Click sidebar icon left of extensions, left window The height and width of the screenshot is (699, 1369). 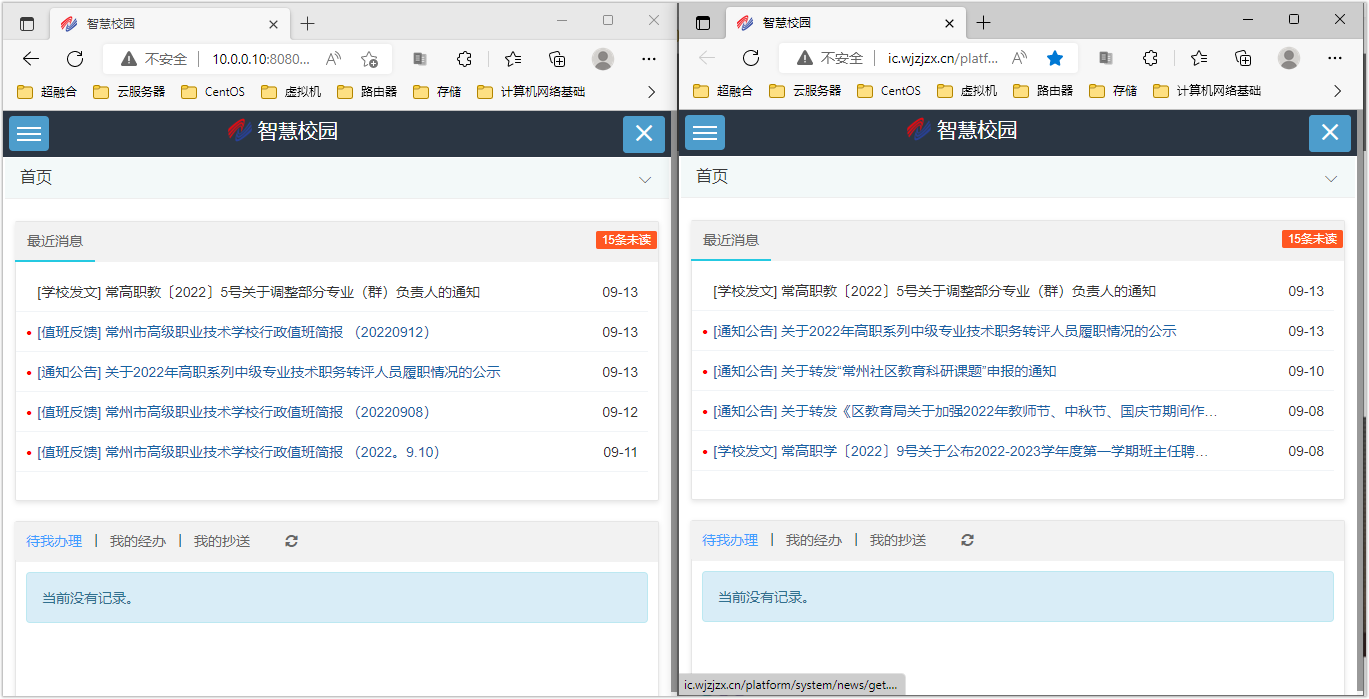pos(420,59)
